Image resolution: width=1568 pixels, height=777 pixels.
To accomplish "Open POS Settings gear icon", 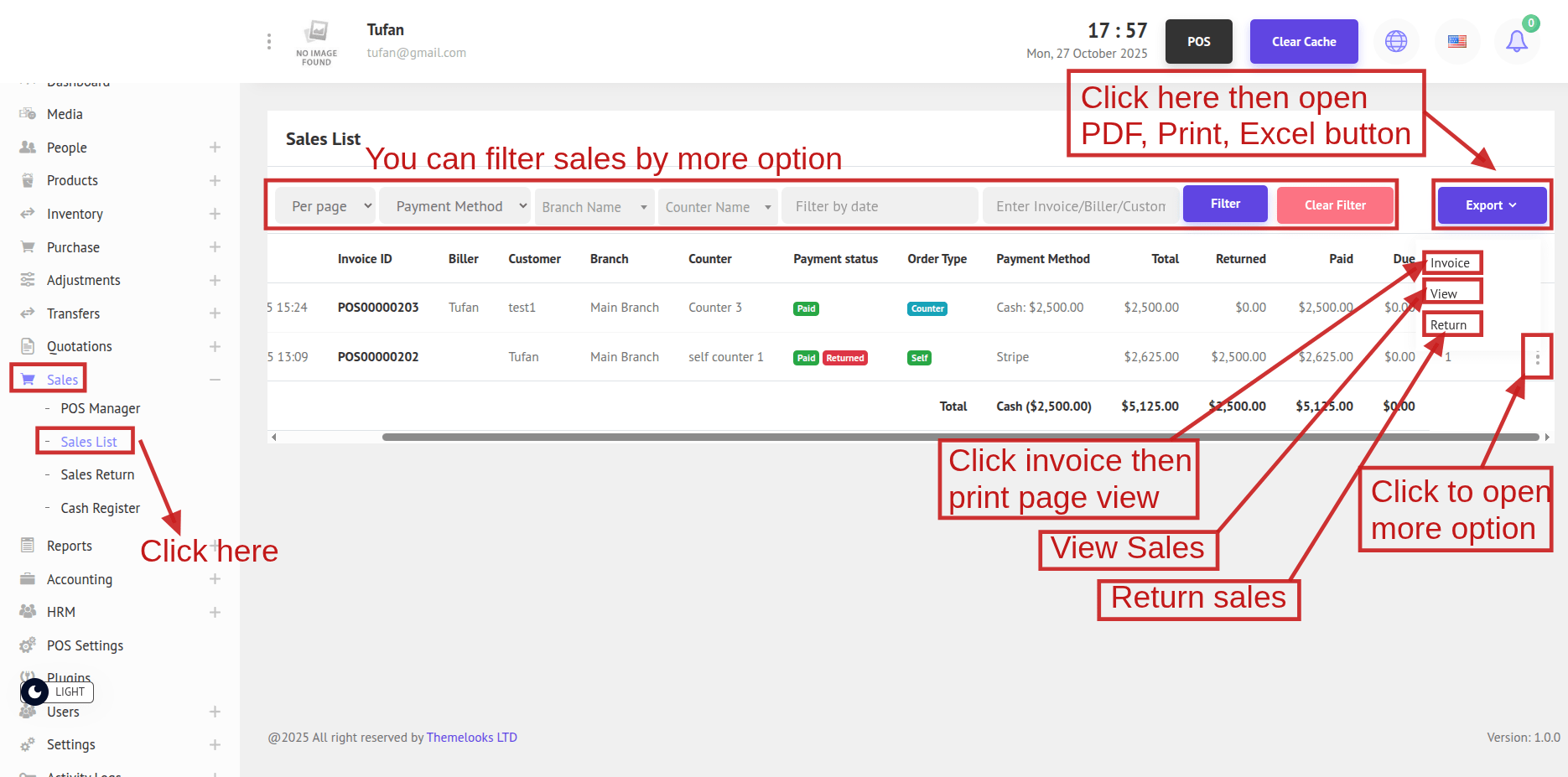I will pos(28,645).
